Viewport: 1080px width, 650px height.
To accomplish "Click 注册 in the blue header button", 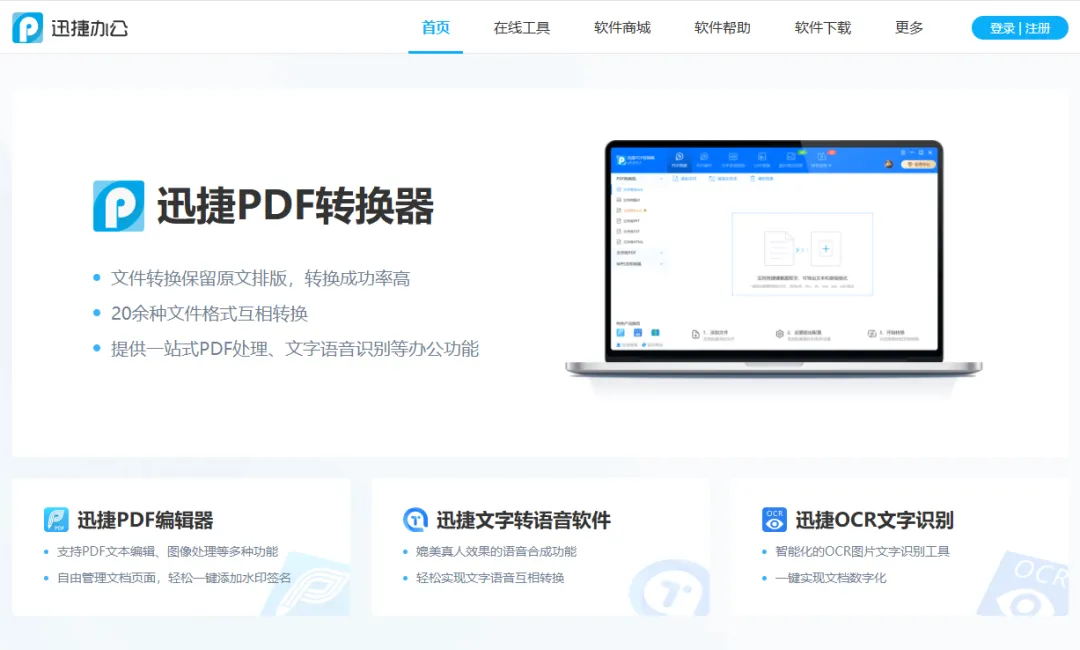I will (x=1037, y=28).
